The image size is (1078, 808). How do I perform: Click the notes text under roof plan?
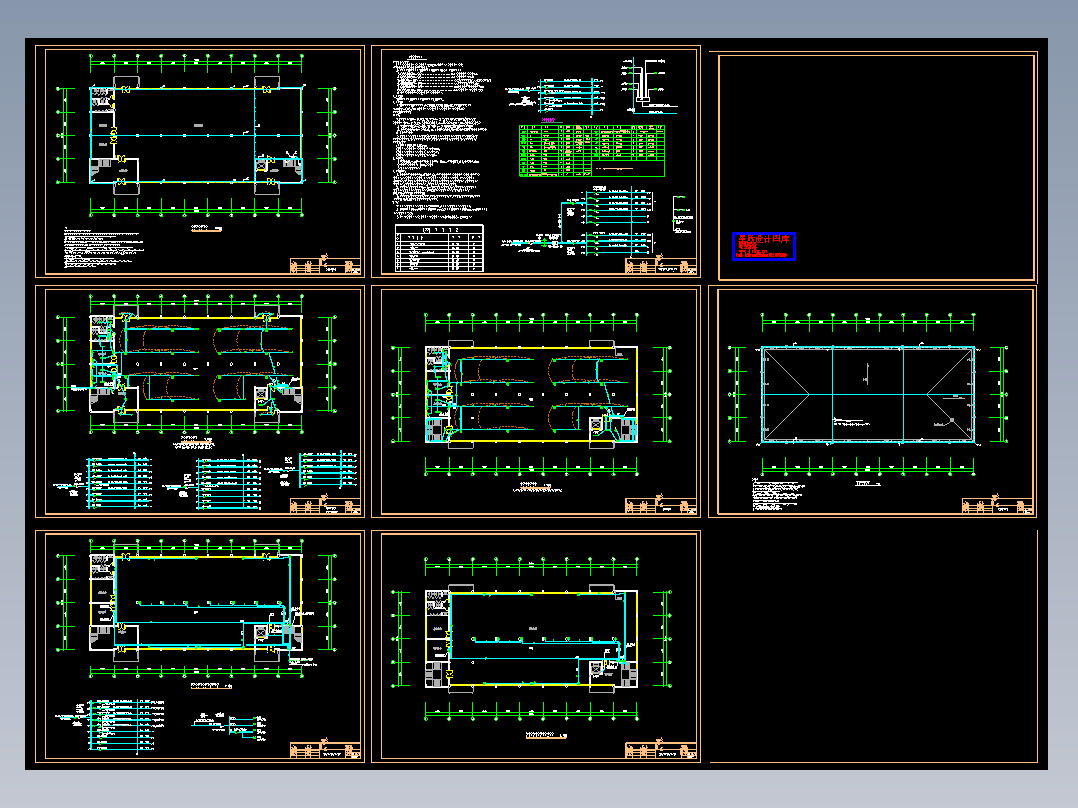click(778, 494)
